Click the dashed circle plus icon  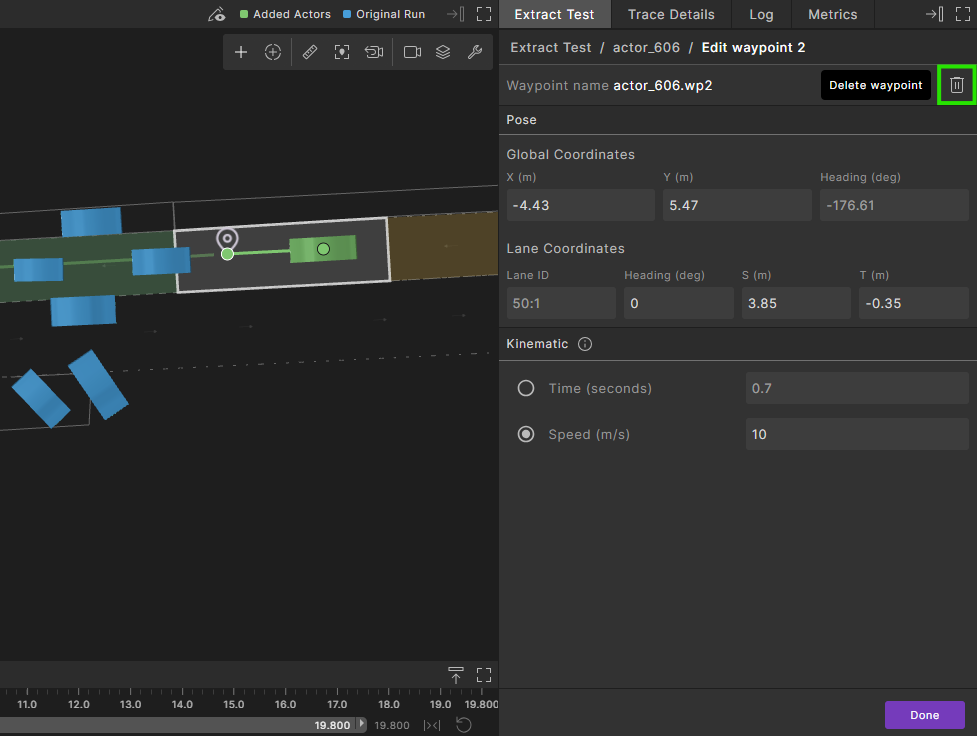pyautogui.click(x=273, y=52)
